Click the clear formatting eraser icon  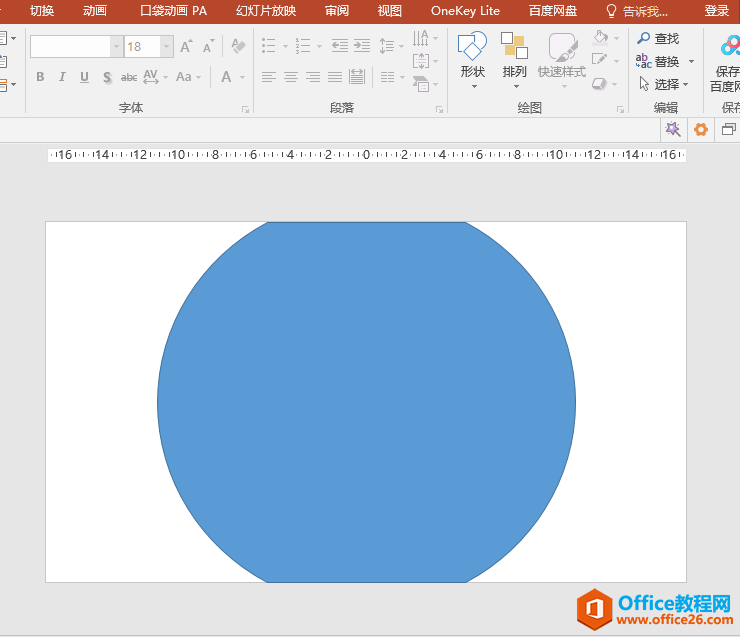[238, 46]
